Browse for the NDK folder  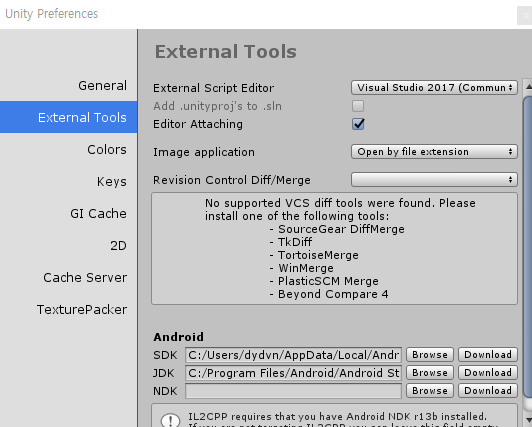coord(430,390)
